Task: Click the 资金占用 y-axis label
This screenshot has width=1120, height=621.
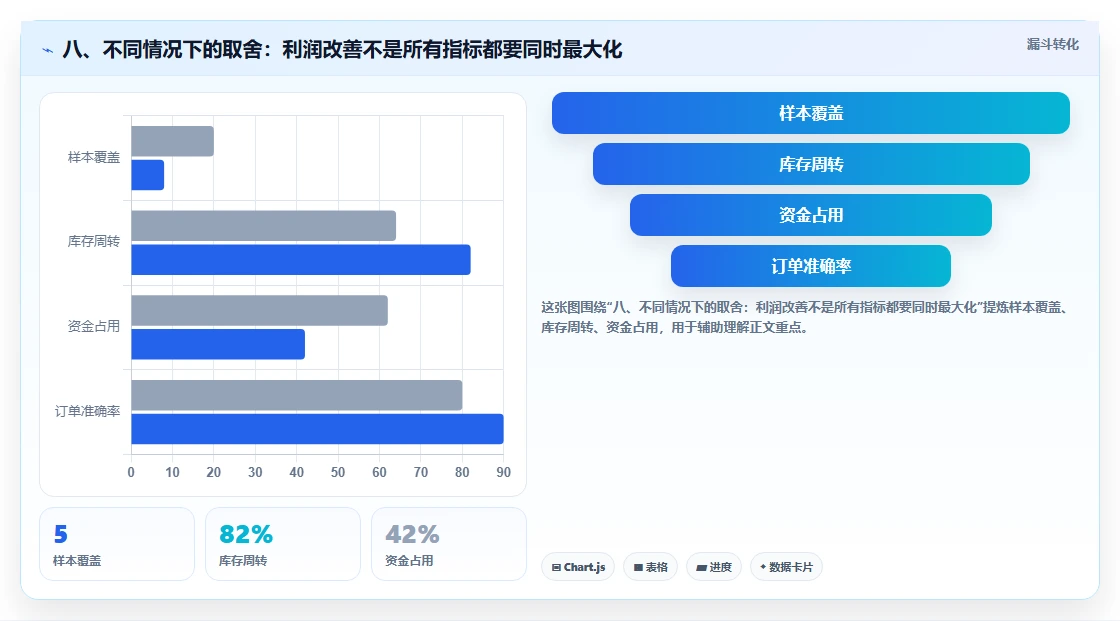Action: 94,327
